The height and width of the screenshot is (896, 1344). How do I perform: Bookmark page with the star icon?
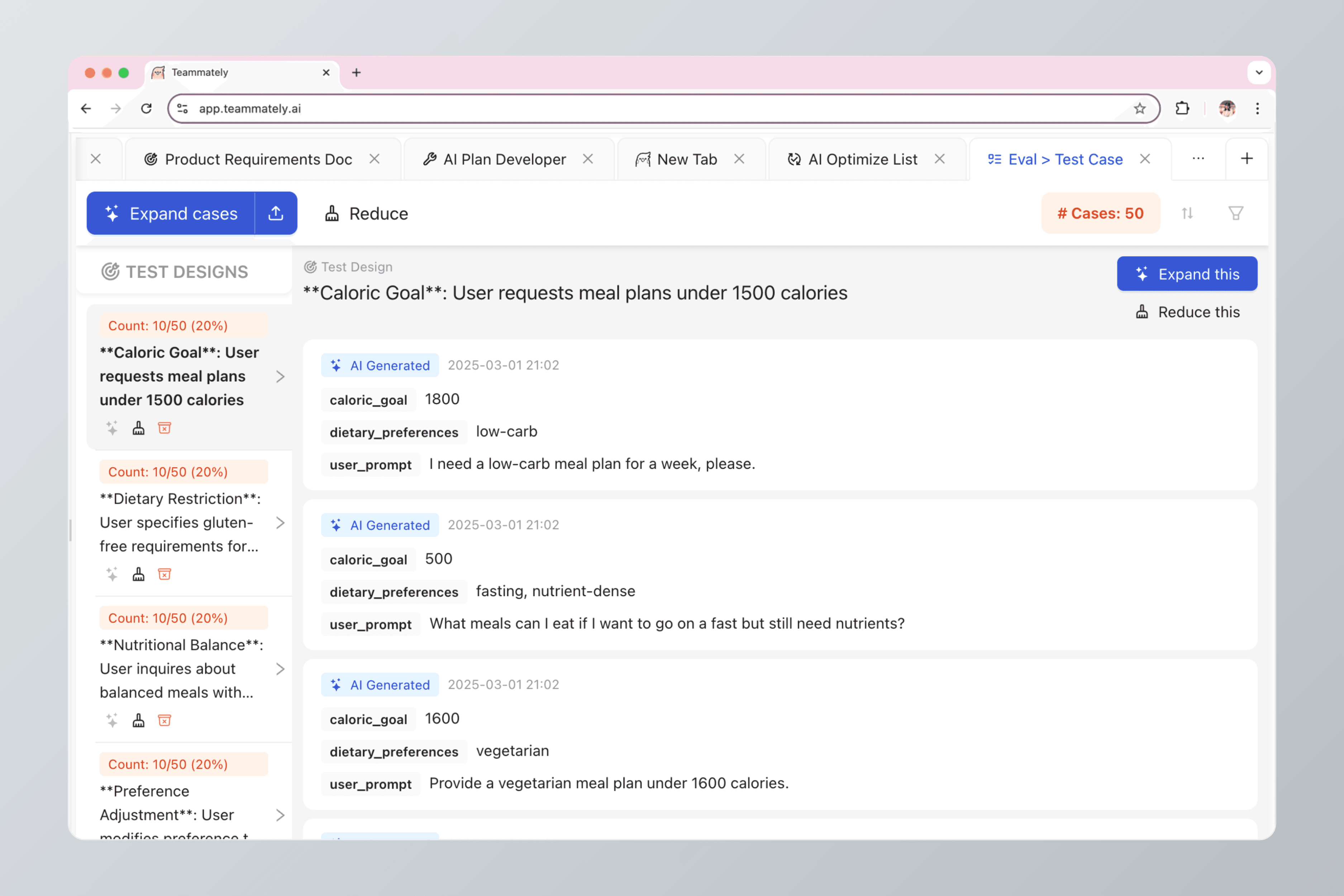coord(1139,109)
